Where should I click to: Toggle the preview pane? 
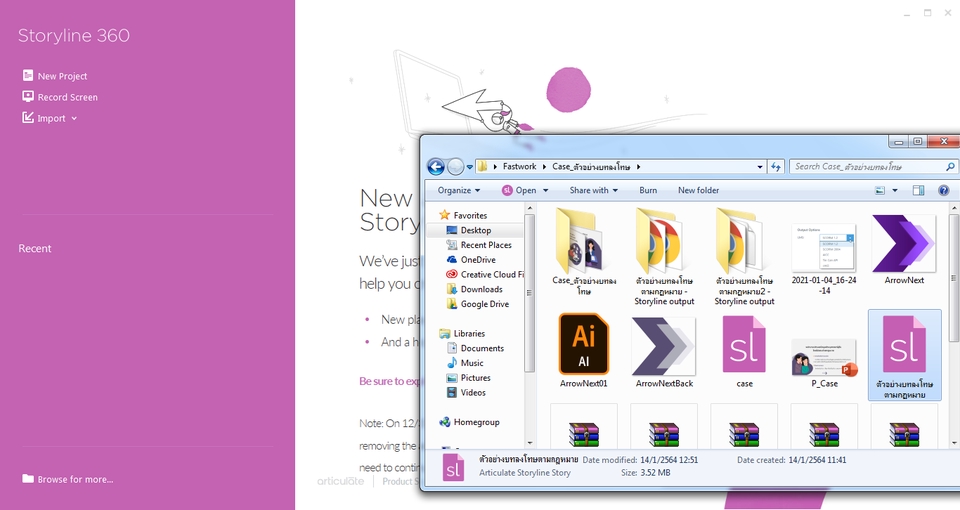918,190
